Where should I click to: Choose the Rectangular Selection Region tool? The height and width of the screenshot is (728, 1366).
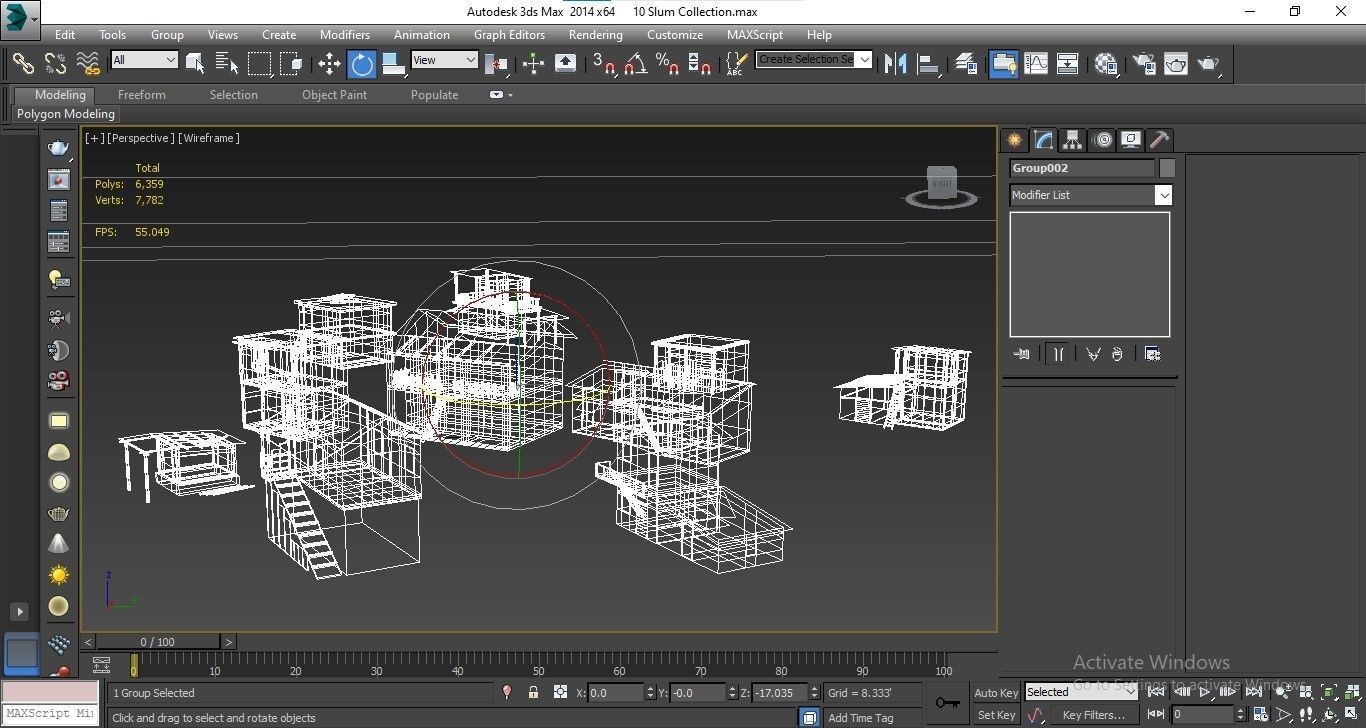point(259,63)
